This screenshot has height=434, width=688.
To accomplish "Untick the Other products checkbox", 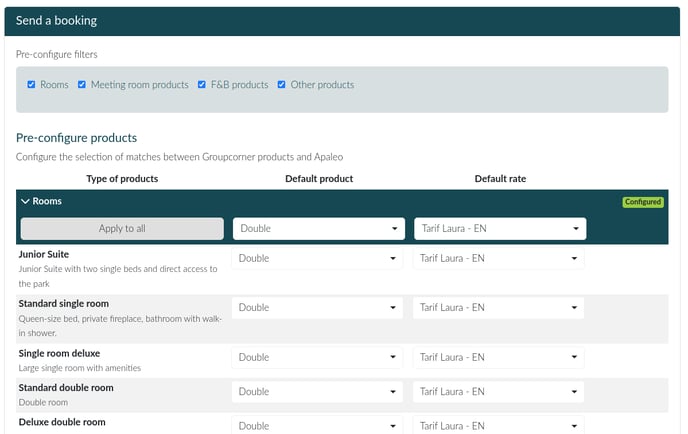I will [281, 84].
